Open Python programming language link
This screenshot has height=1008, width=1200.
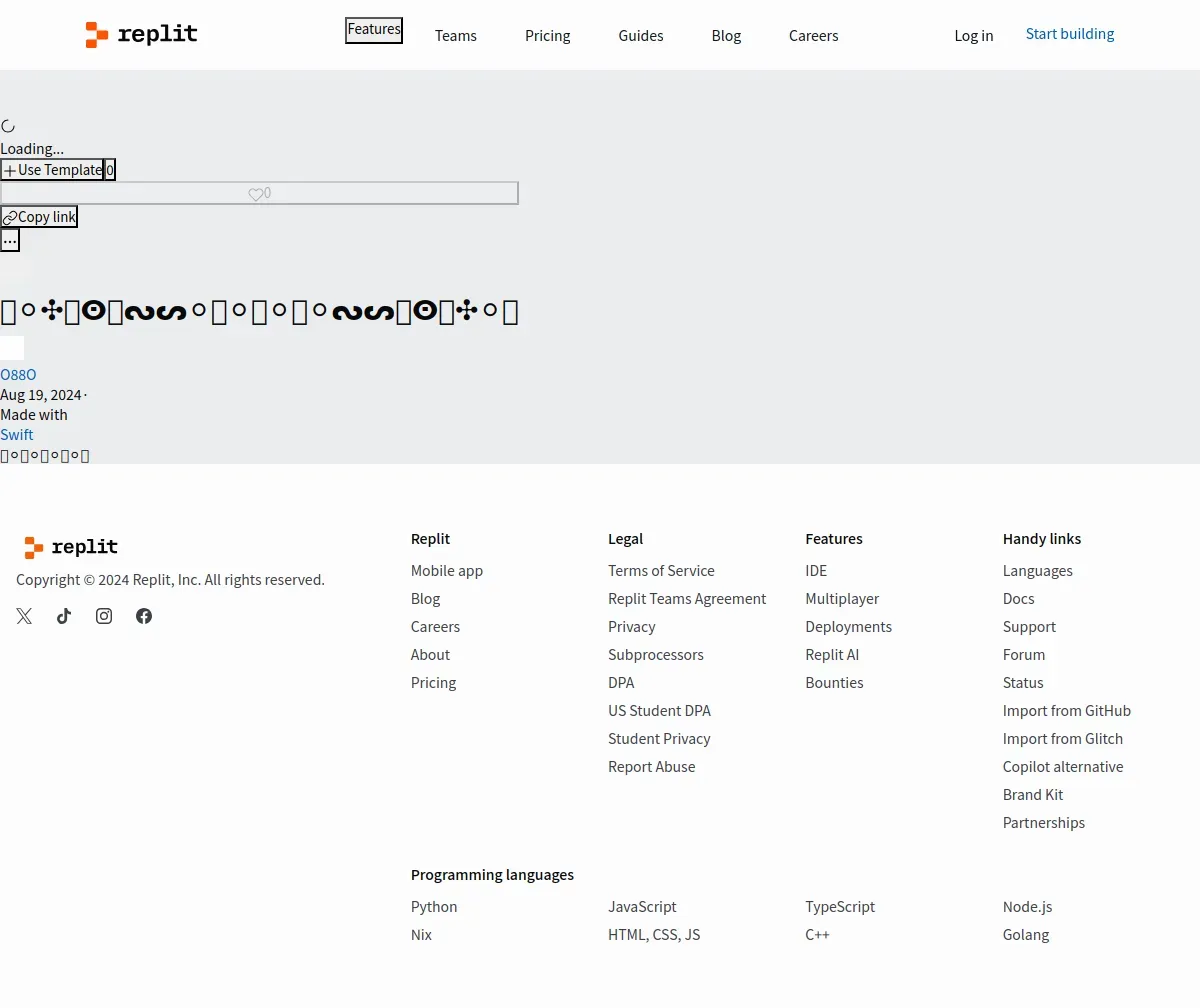(434, 907)
